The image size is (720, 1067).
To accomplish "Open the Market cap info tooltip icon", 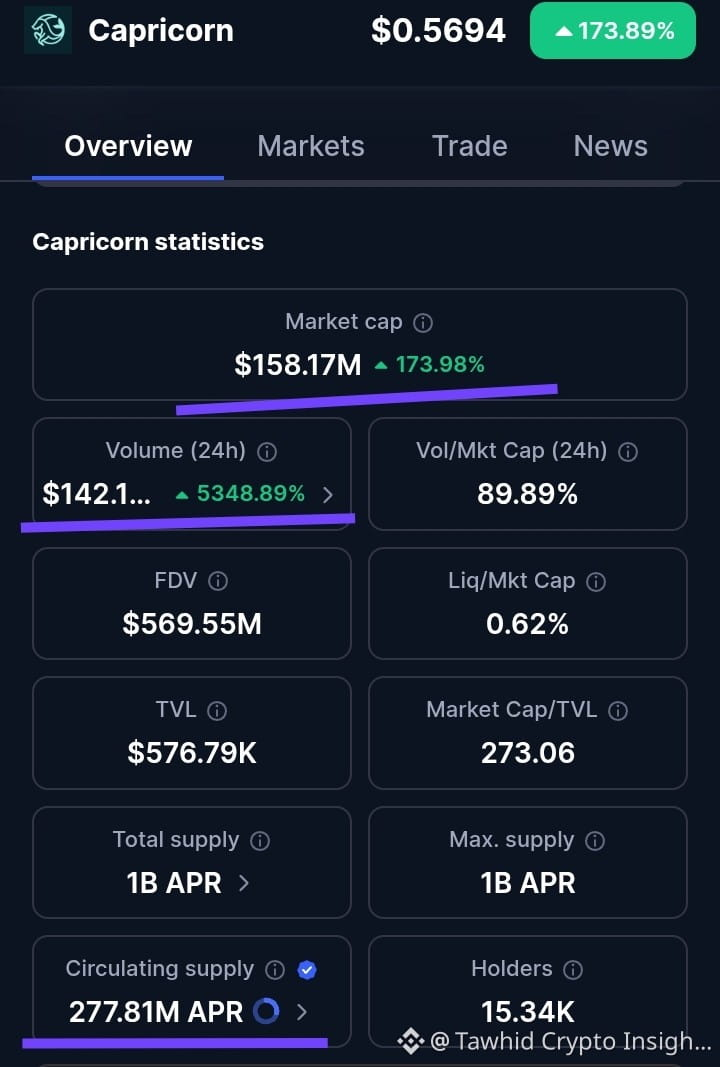I will [x=423, y=323].
